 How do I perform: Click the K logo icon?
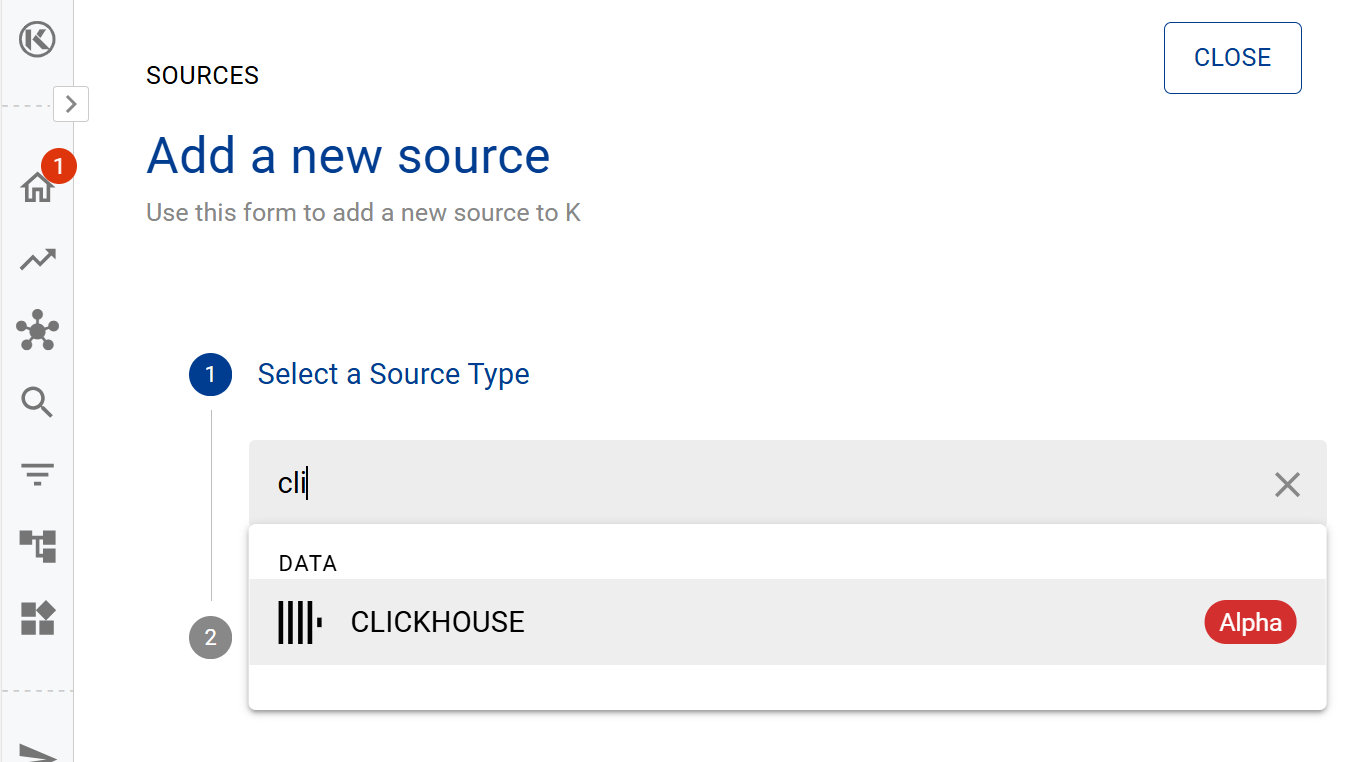click(x=37, y=40)
